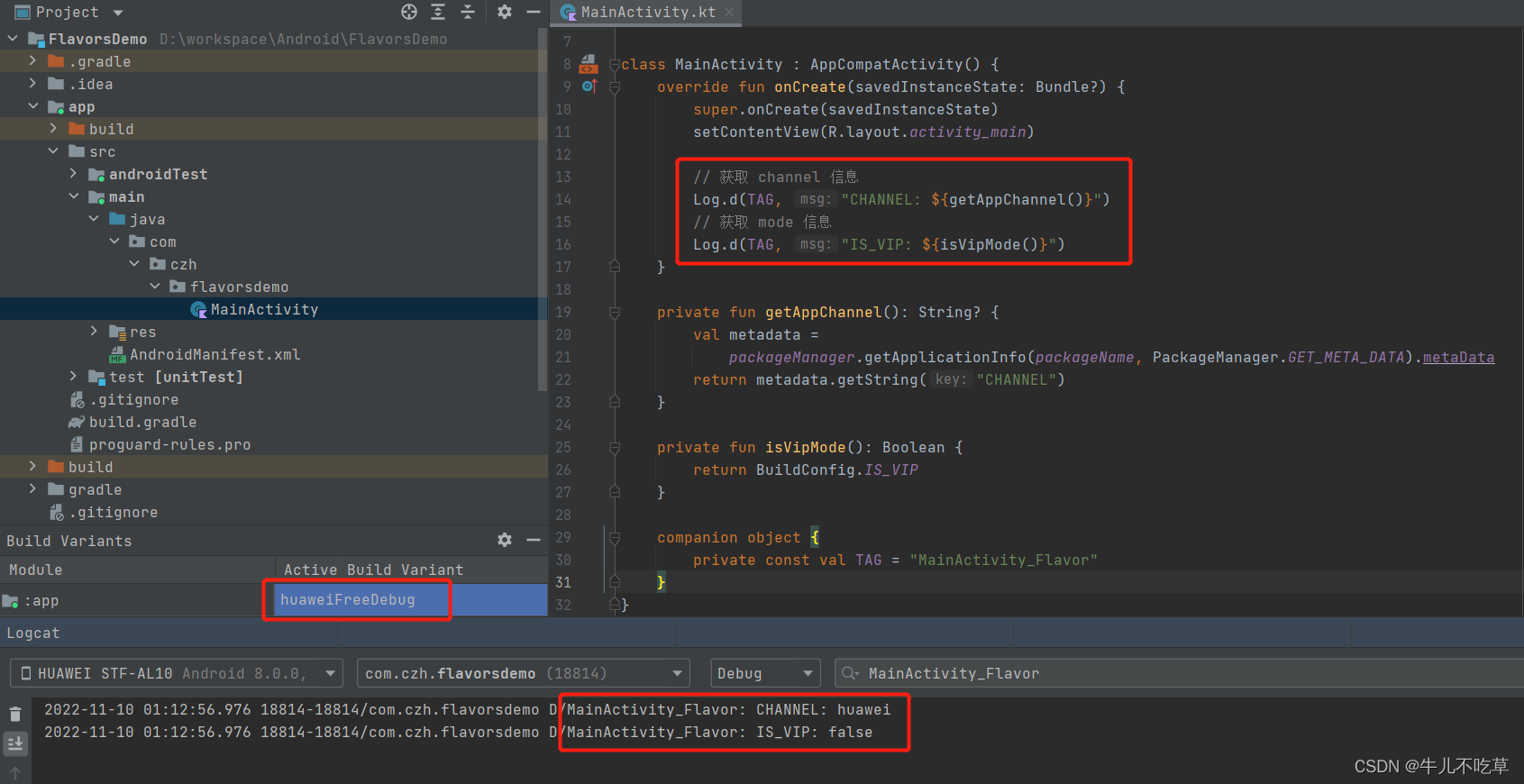Fold the companion object block
This screenshot has width=1524, height=784.
(614, 537)
